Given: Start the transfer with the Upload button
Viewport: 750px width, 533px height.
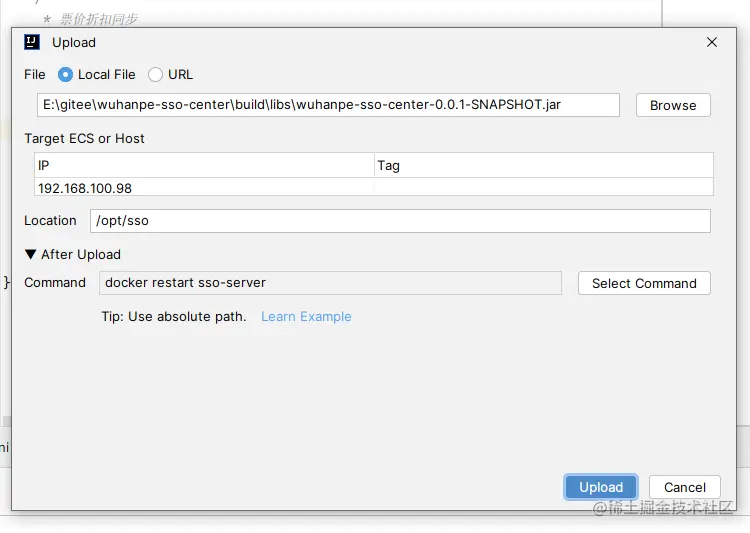Looking at the screenshot, I should [x=601, y=487].
